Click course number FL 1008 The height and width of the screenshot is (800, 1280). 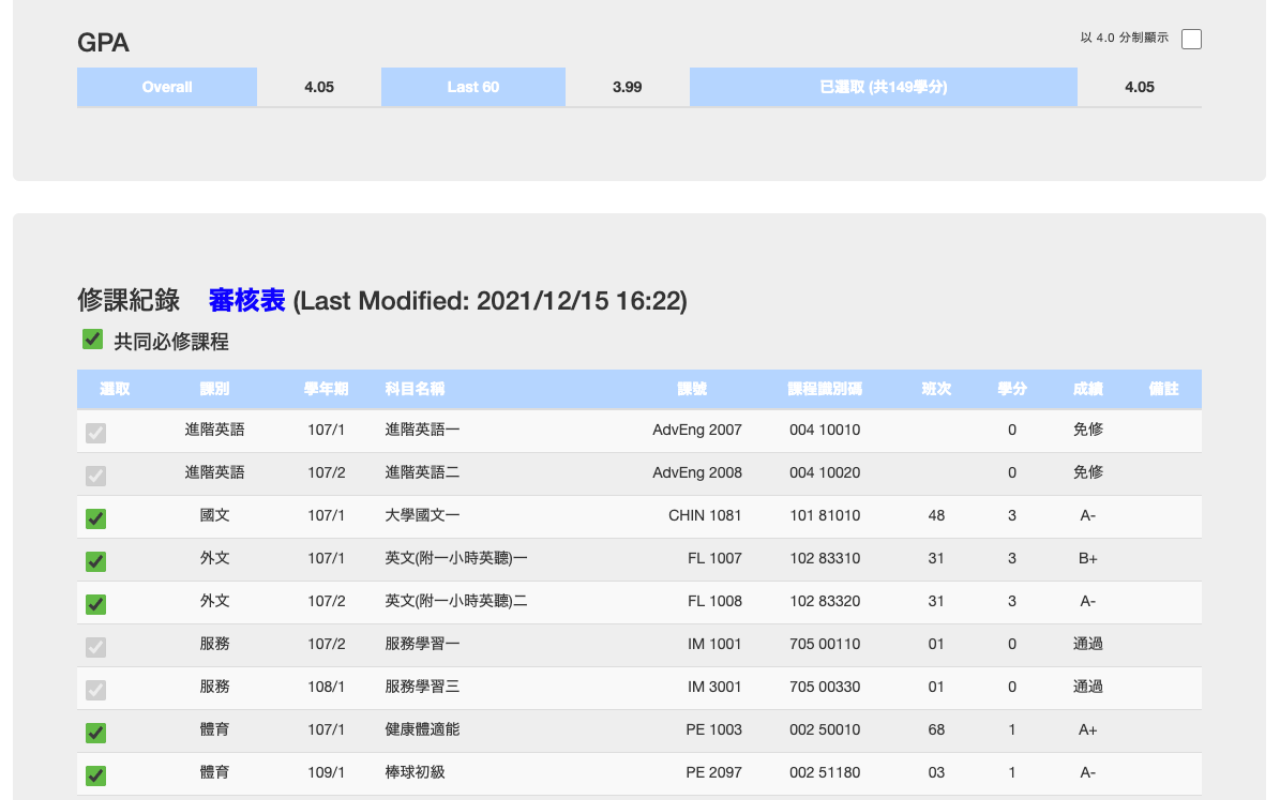(x=715, y=601)
